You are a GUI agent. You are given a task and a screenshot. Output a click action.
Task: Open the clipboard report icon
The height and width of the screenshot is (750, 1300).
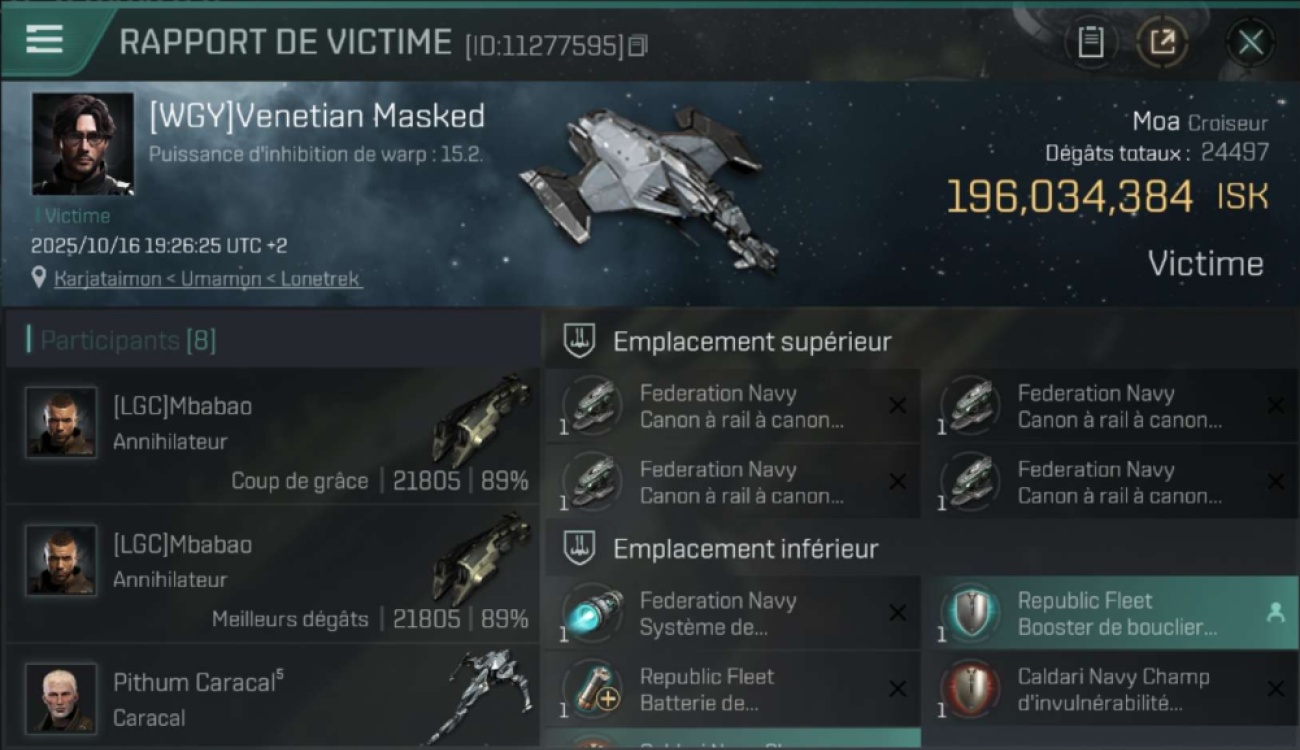1091,42
